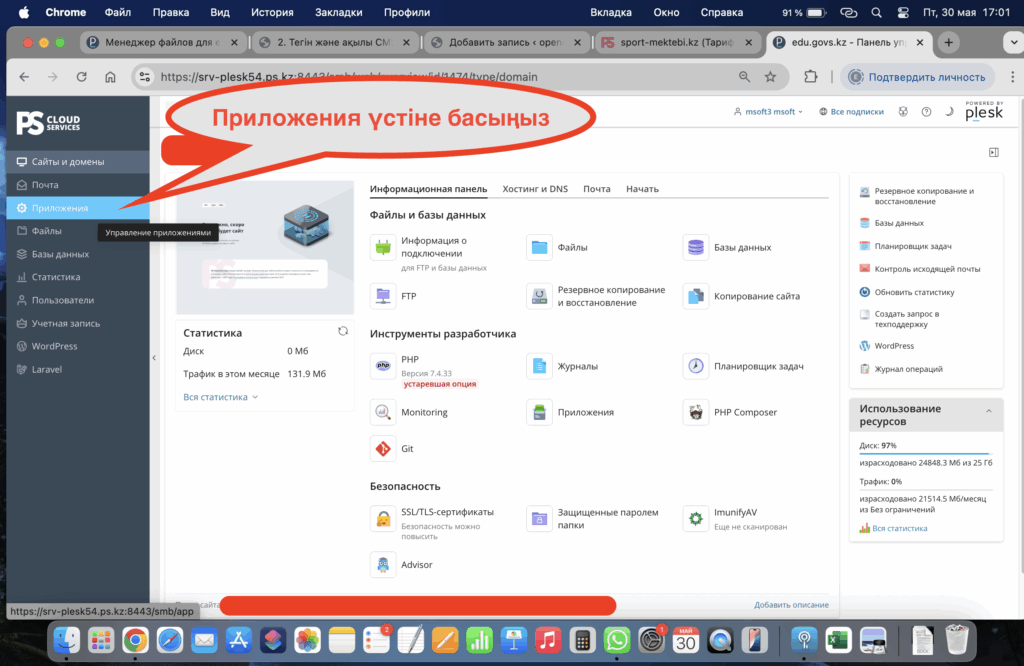Open the Advisor icon
This screenshot has width=1024, height=666.
tap(383, 565)
